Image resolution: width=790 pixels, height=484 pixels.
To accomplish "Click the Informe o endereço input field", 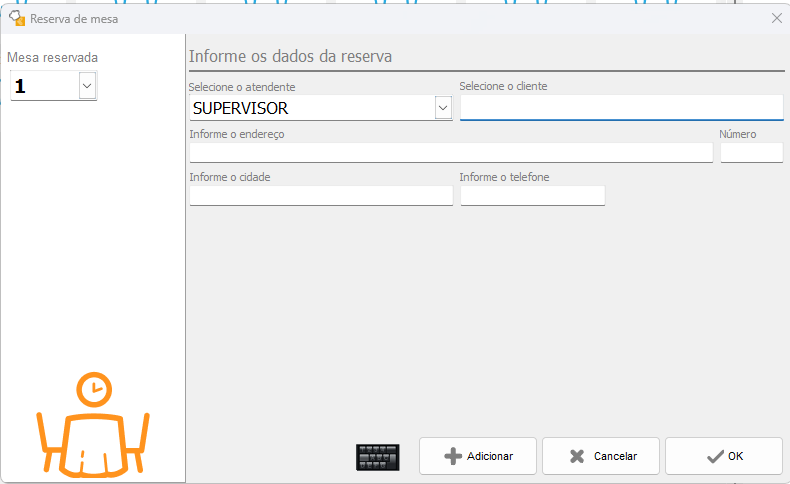I will pyautogui.click(x=450, y=152).
